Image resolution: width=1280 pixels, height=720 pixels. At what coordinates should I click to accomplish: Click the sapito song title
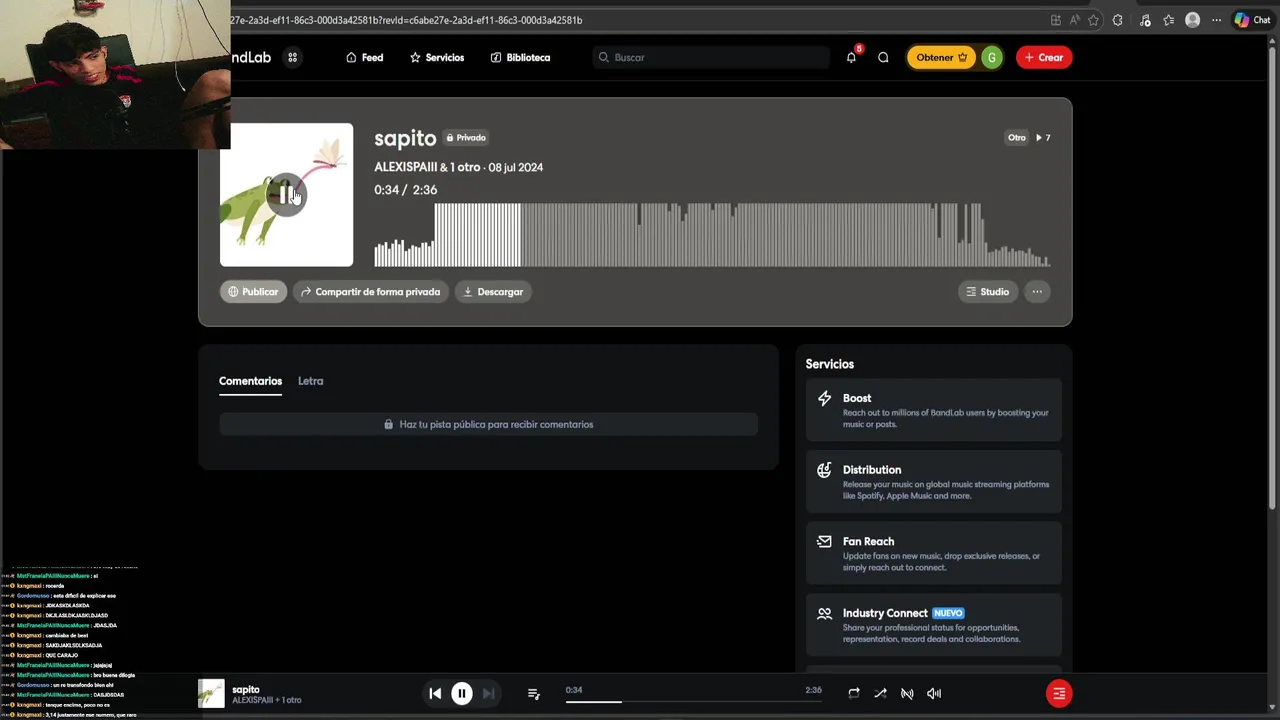pyautogui.click(x=405, y=138)
